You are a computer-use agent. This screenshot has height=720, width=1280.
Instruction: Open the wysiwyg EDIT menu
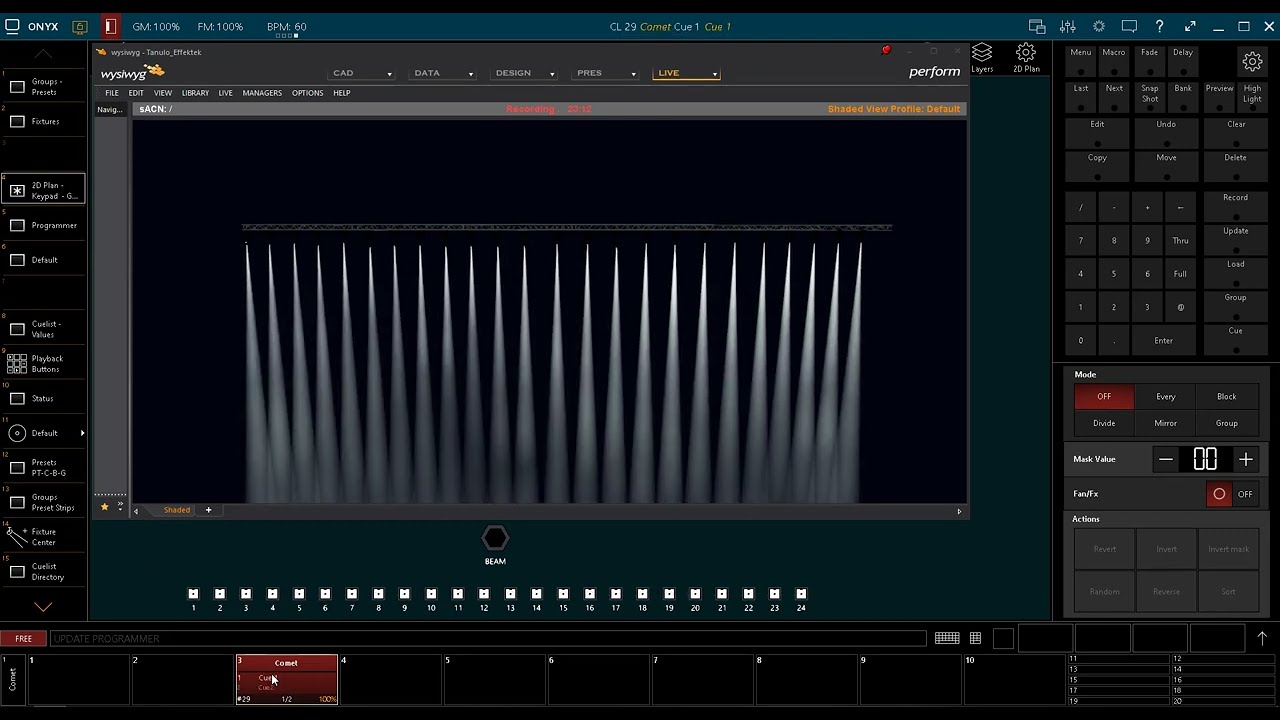[x=136, y=93]
